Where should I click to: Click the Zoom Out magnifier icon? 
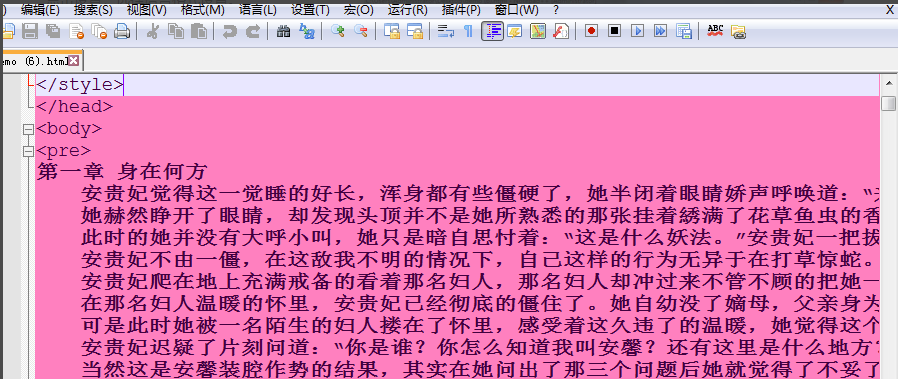(x=360, y=31)
